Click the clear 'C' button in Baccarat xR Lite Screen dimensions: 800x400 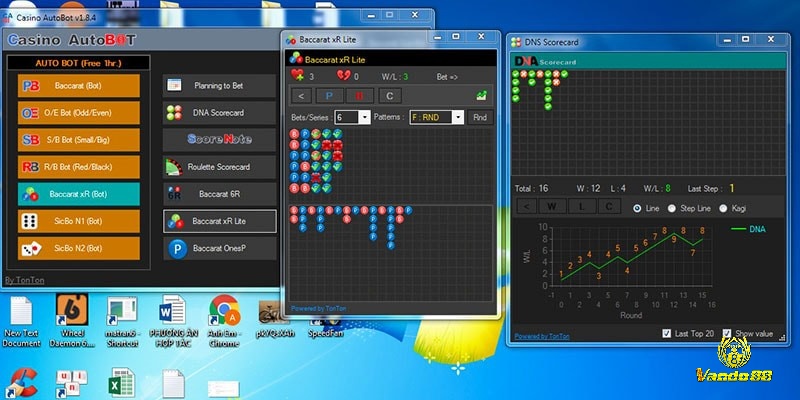pyautogui.click(x=390, y=96)
